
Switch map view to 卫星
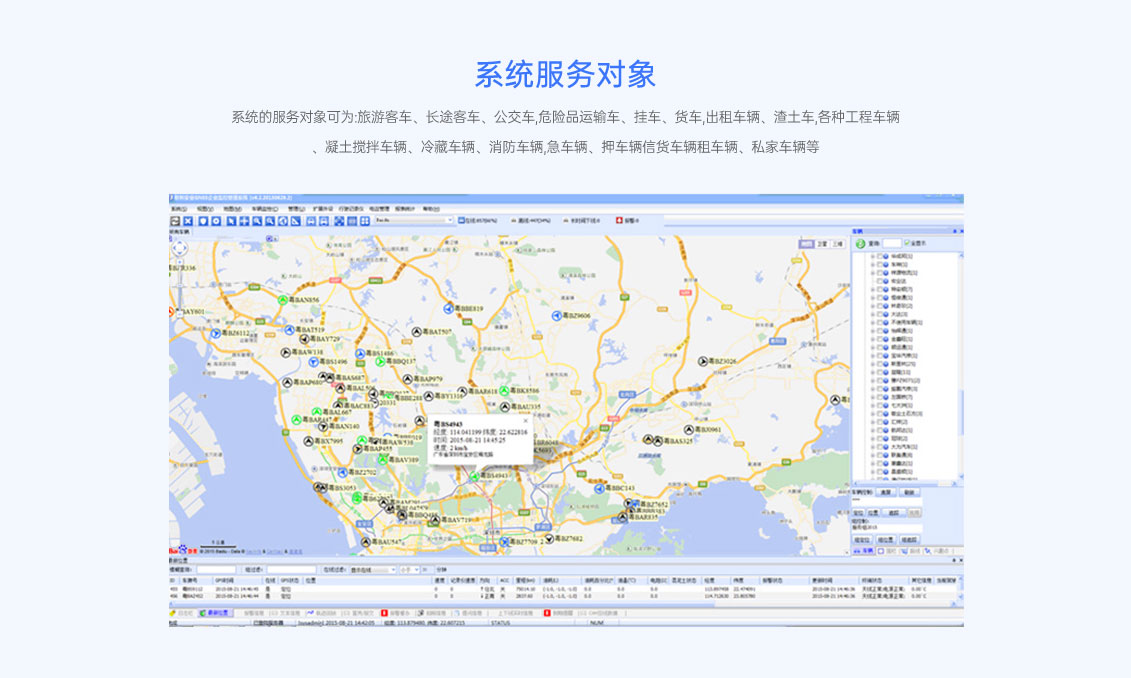tap(822, 244)
